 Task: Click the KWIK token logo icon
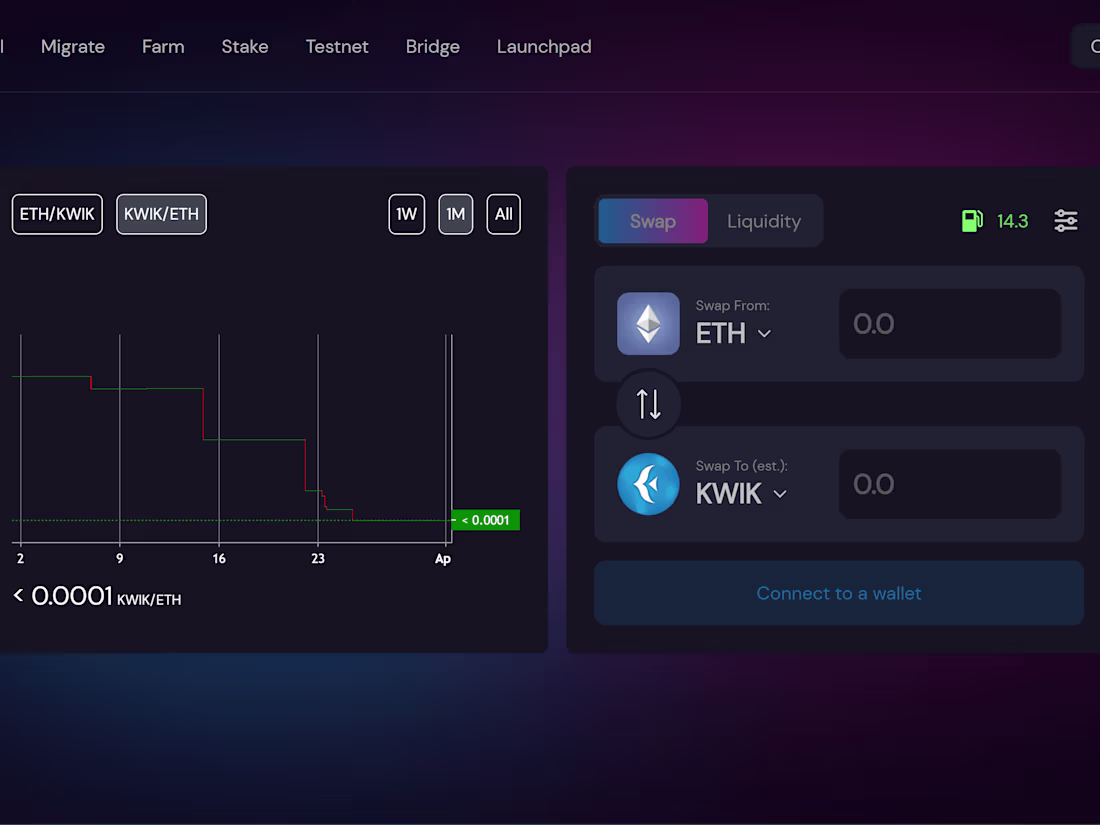pyautogui.click(x=648, y=484)
